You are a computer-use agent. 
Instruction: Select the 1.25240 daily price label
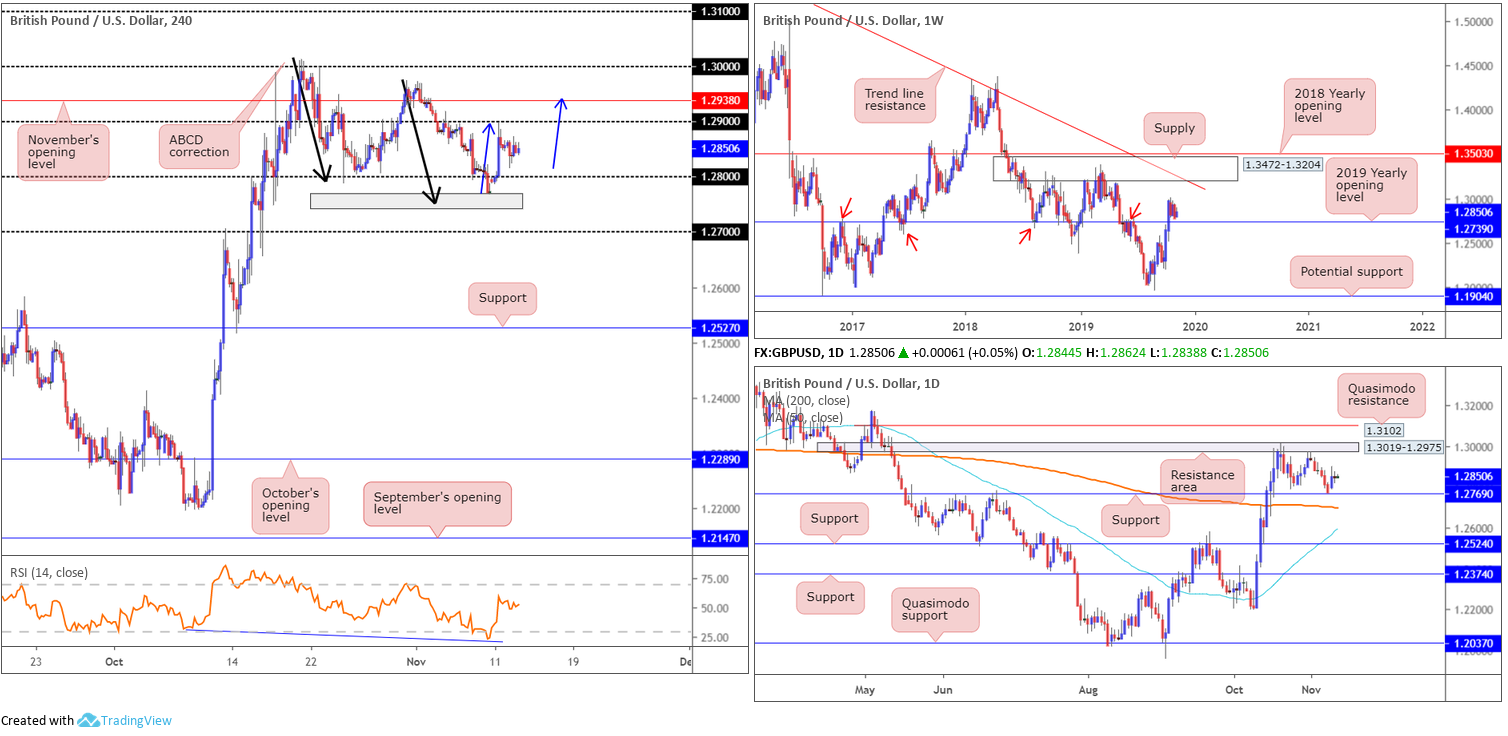1473,543
